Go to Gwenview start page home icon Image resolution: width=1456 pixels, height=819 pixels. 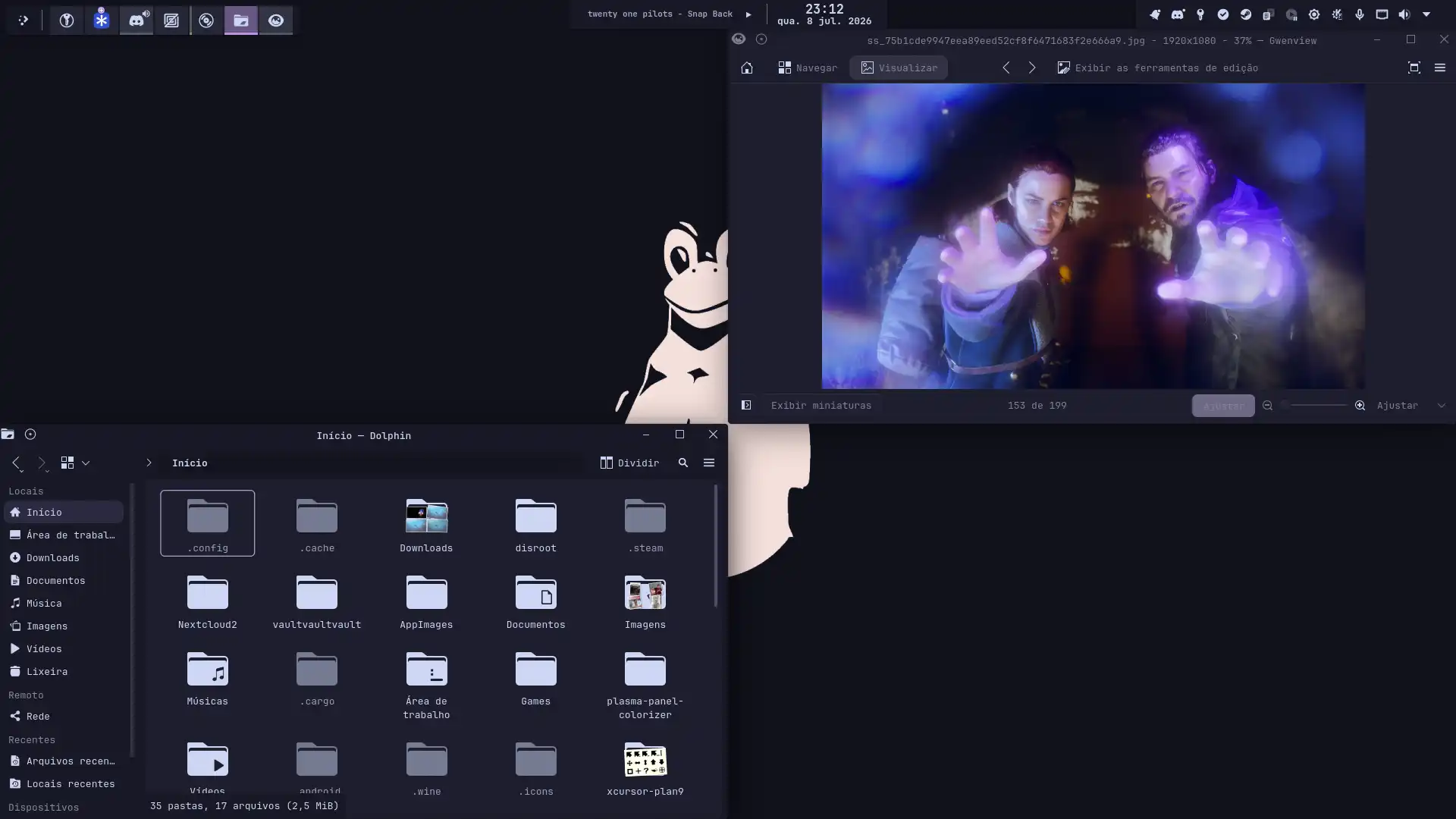pyautogui.click(x=747, y=67)
